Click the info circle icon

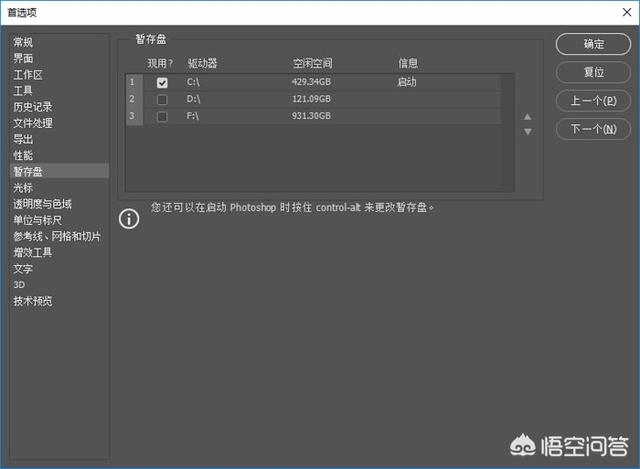pyautogui.click(x=129, y=219)
